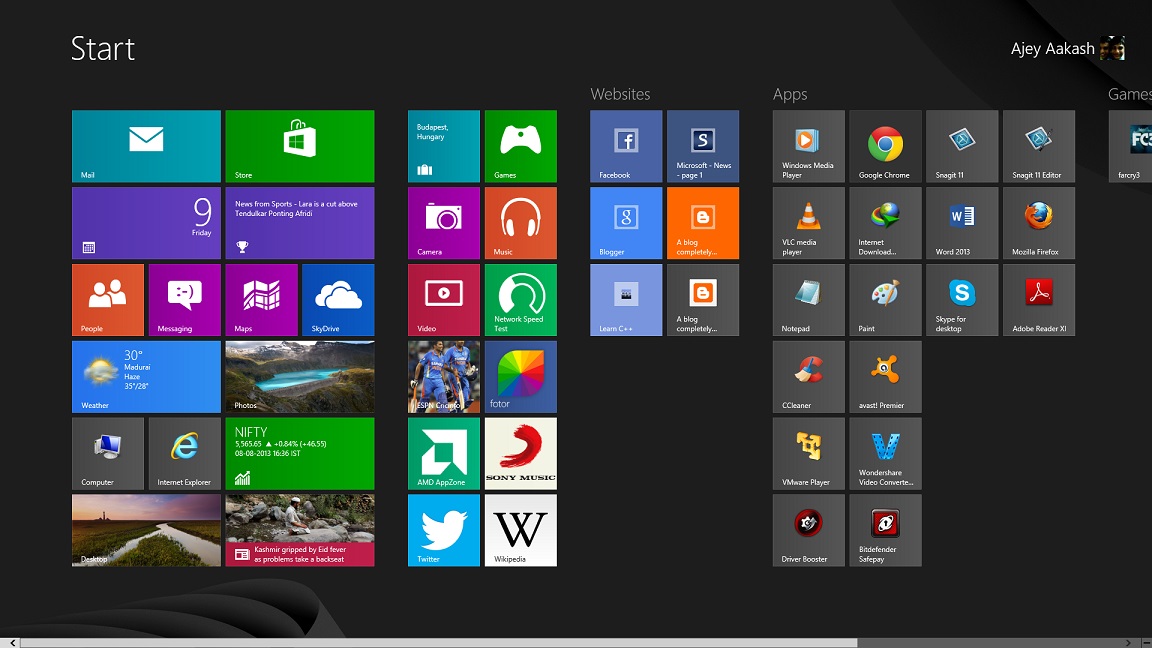Screen dimensions: 1152x648
Task: Launch the Network Speed Test tile
Action: coord(521,300)
